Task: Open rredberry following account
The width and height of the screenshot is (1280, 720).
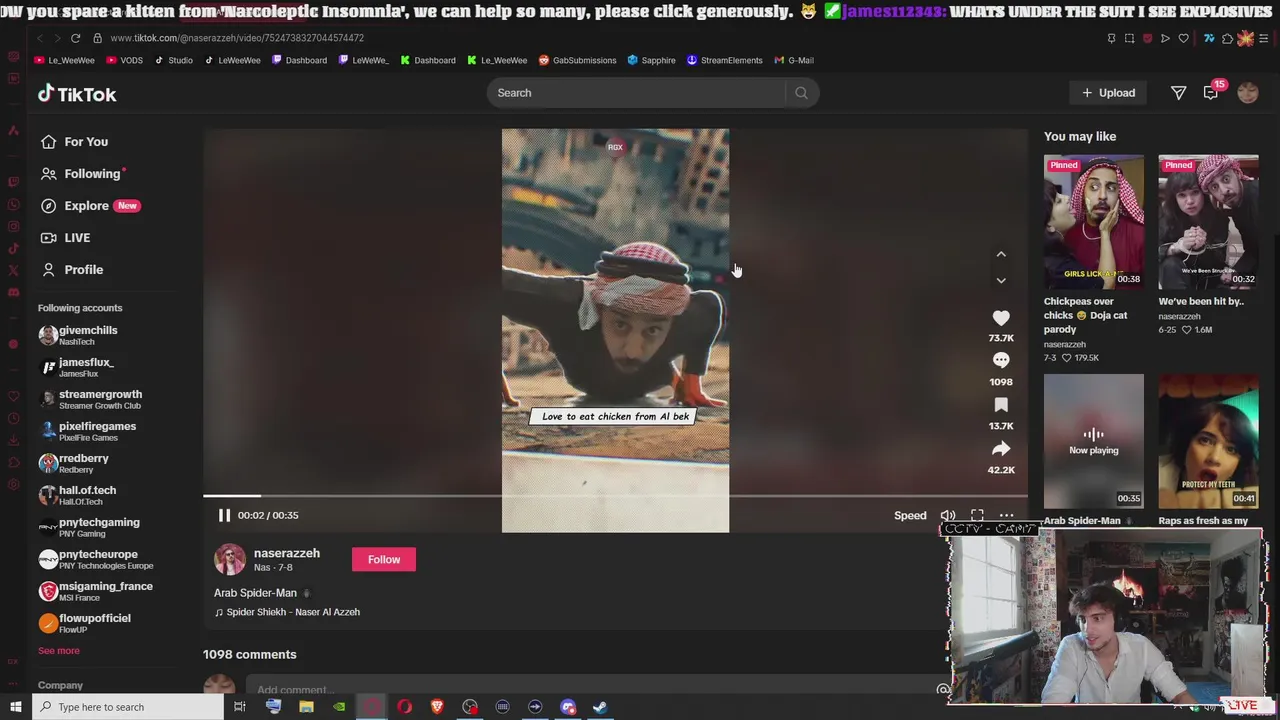Action: [x=74, y=464]
